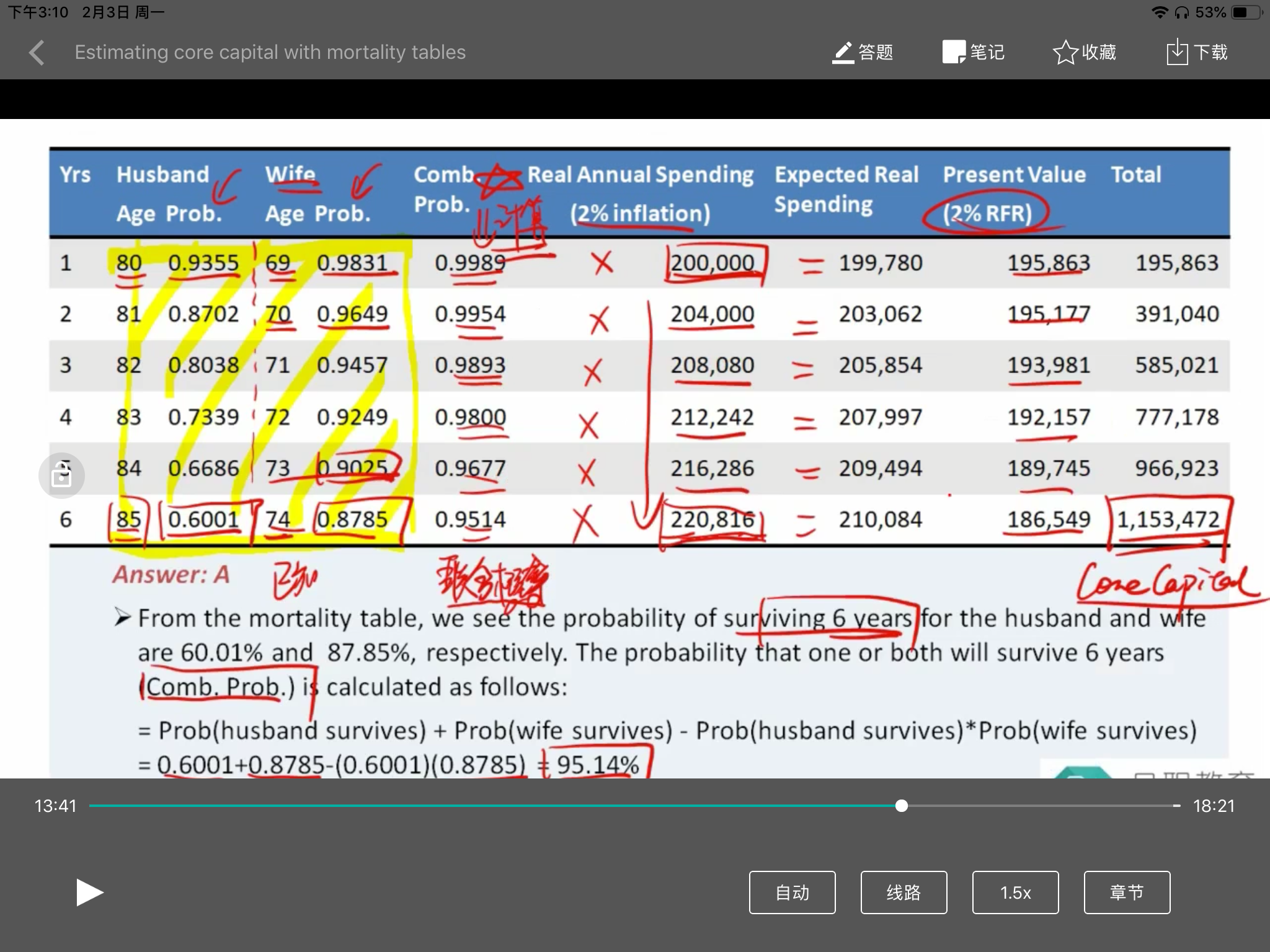Toggle the screen lock icon on video
Viewport: 1270px width, 952px height.
[61, 475]
